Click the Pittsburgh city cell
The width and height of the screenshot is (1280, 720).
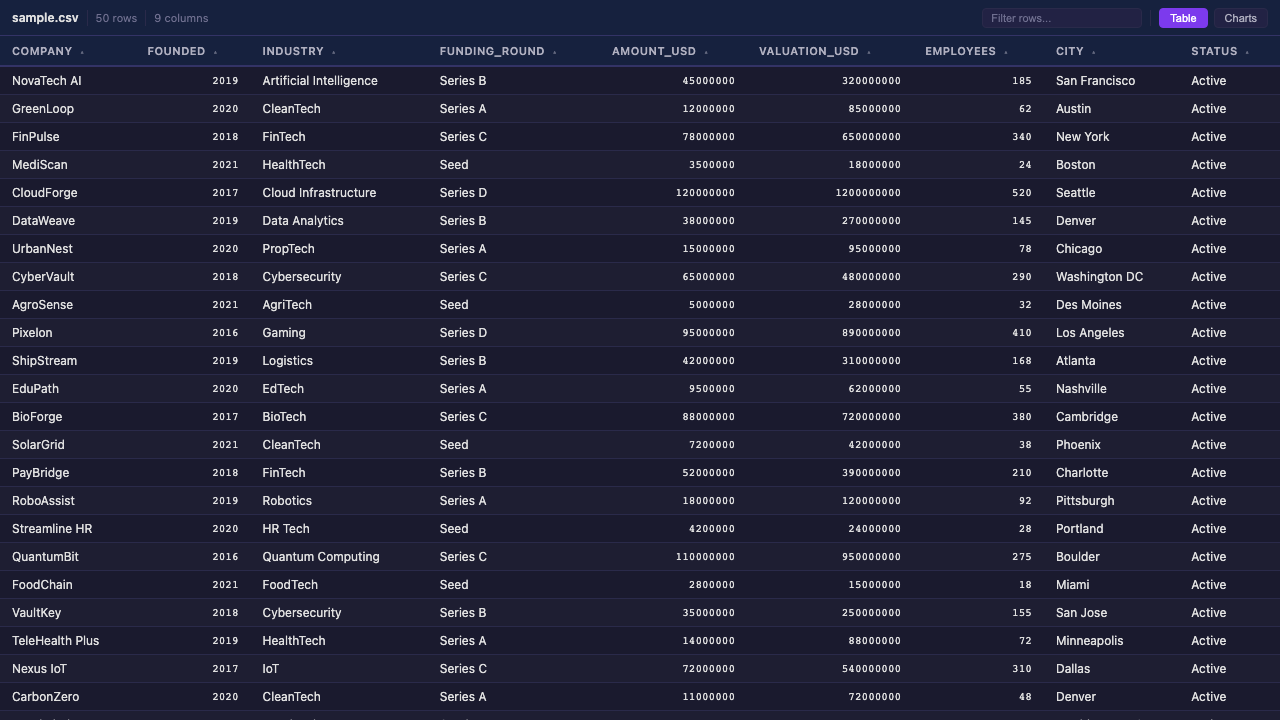coord(1112,501)
